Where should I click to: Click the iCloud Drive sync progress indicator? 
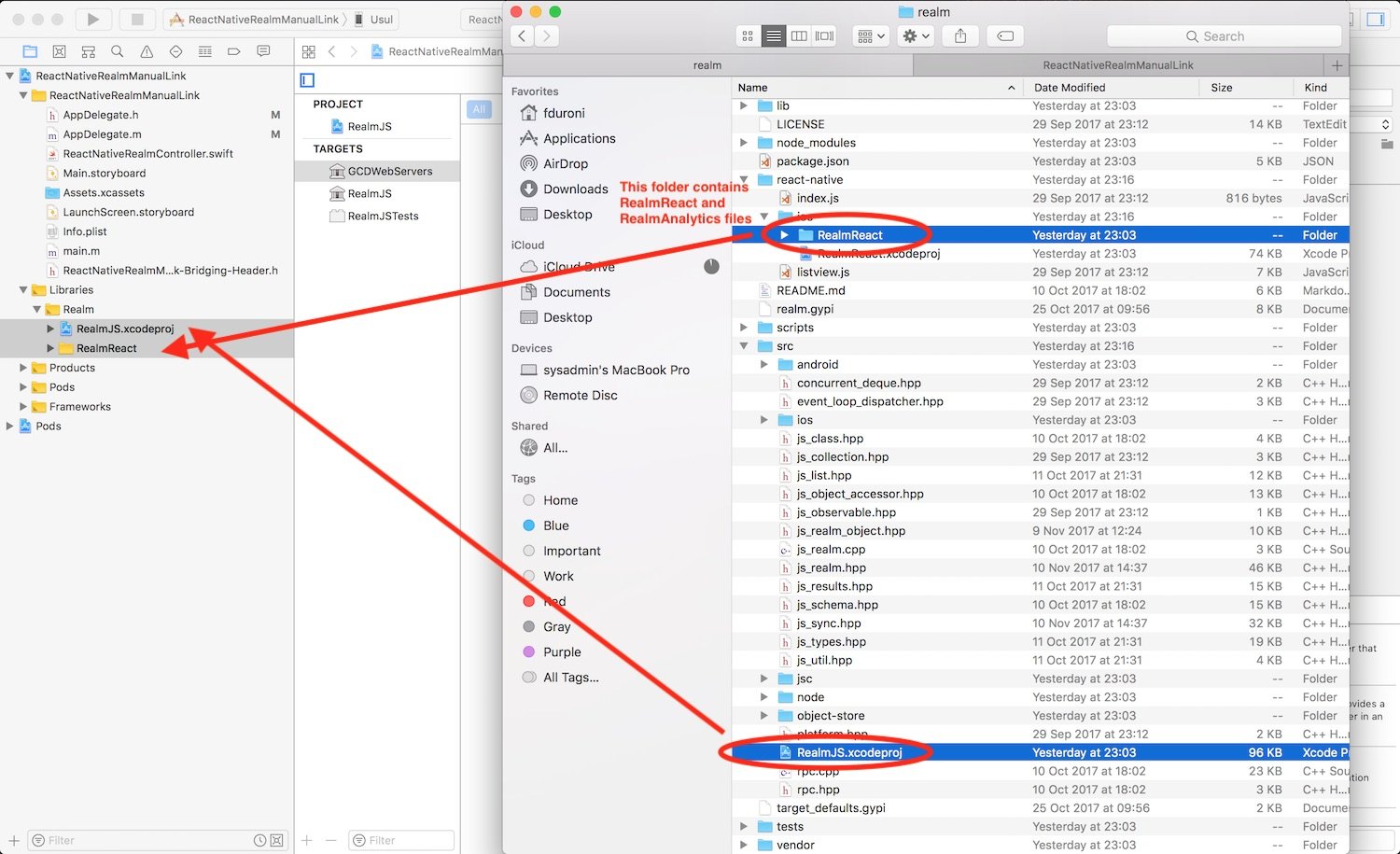tap(711, 266)
